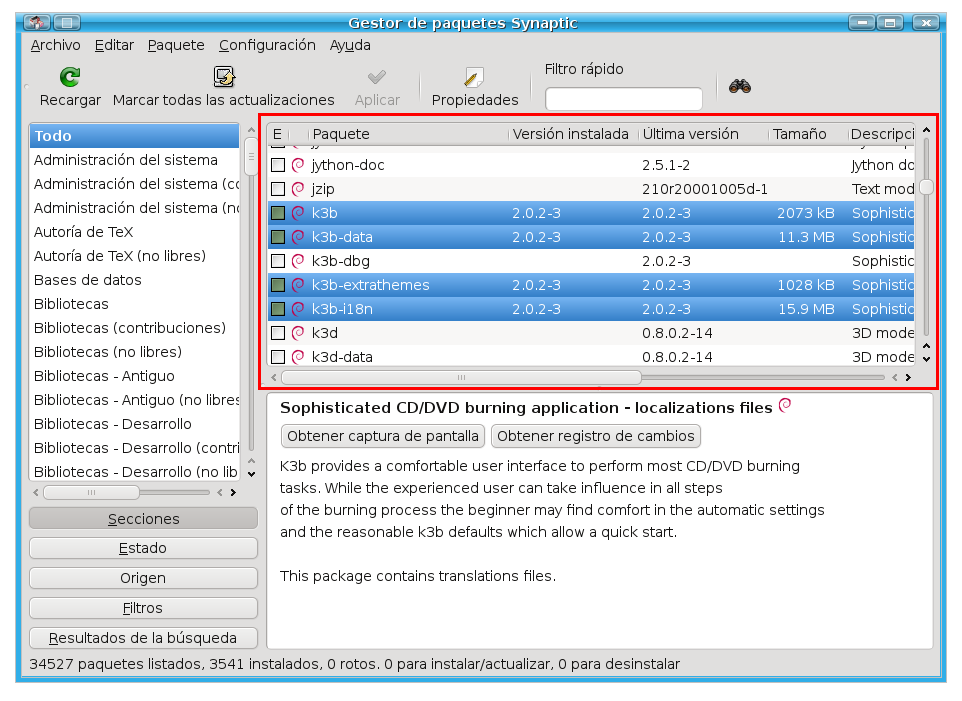Select Bibliotecas section
This screenshot has height=701, width=962.
[134, 304]
